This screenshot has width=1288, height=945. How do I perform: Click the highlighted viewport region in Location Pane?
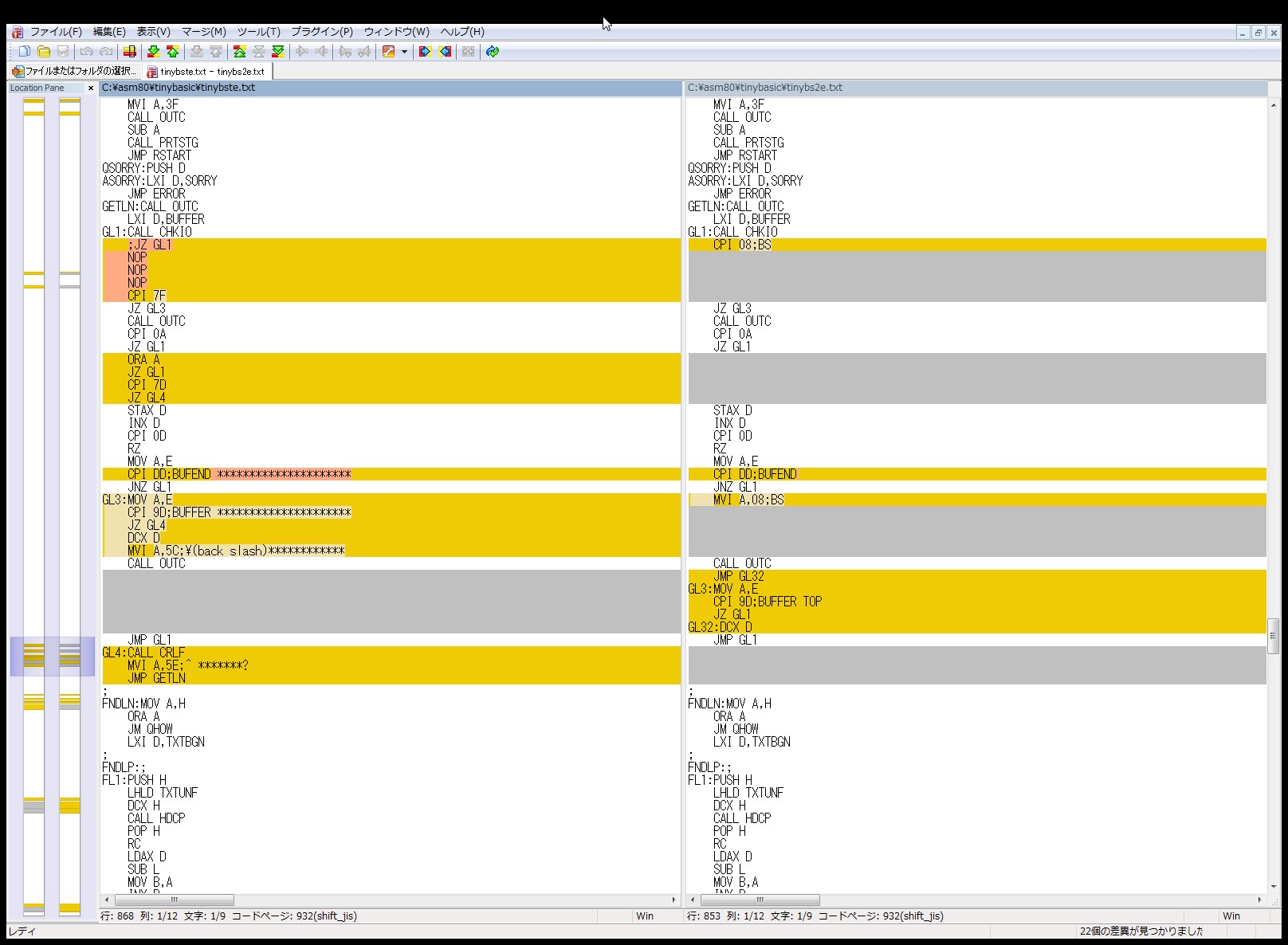pos(52,657)
